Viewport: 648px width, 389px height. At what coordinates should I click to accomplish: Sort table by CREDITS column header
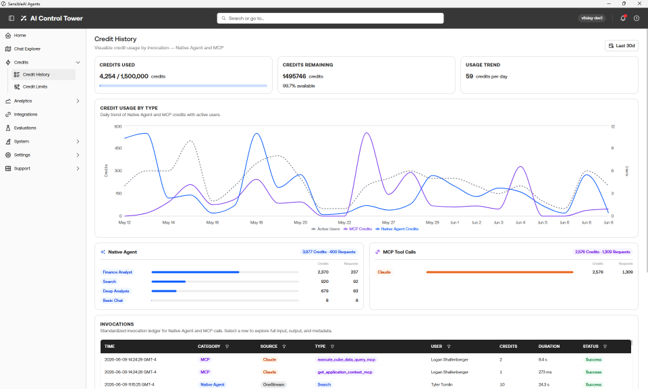508,346
